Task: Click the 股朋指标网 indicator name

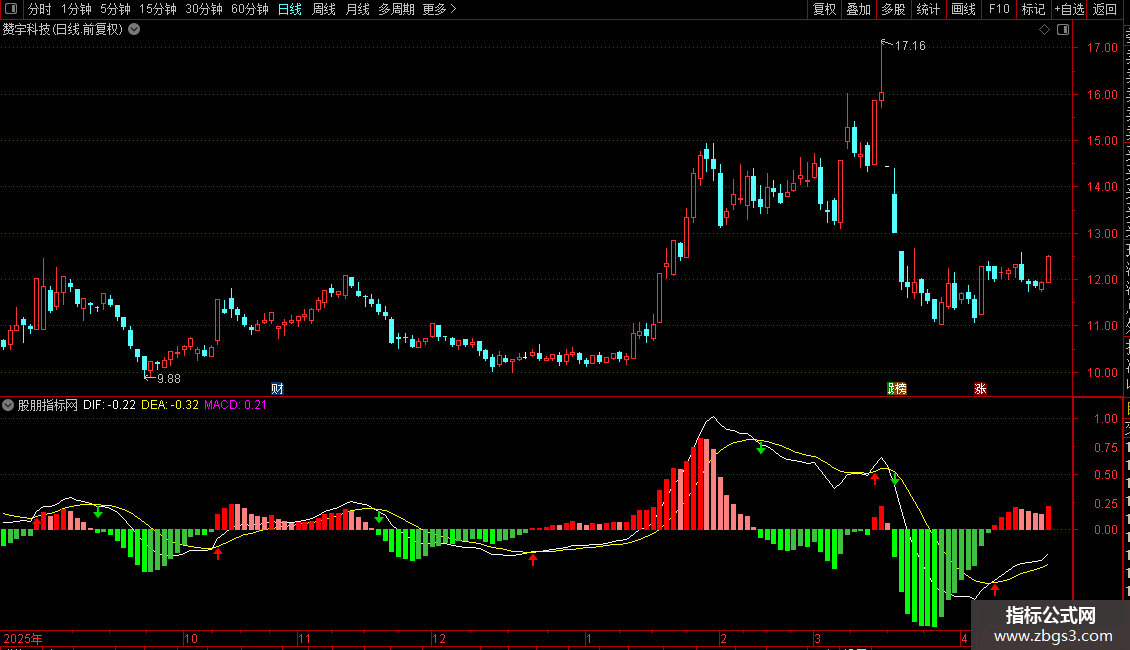Action: pyautogui.click(x=48, y=405)
